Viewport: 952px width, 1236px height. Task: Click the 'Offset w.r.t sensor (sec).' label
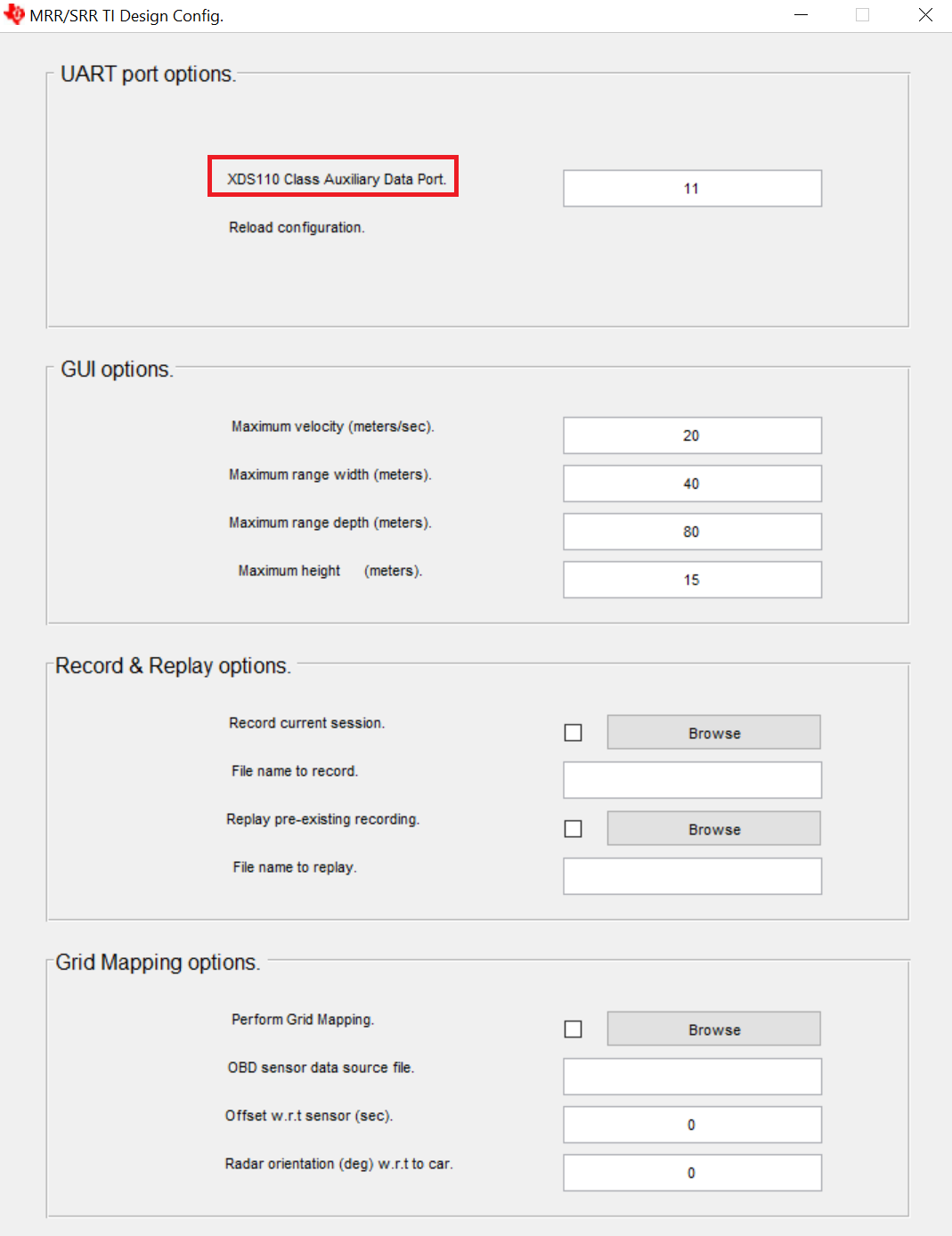(309, 1116)
